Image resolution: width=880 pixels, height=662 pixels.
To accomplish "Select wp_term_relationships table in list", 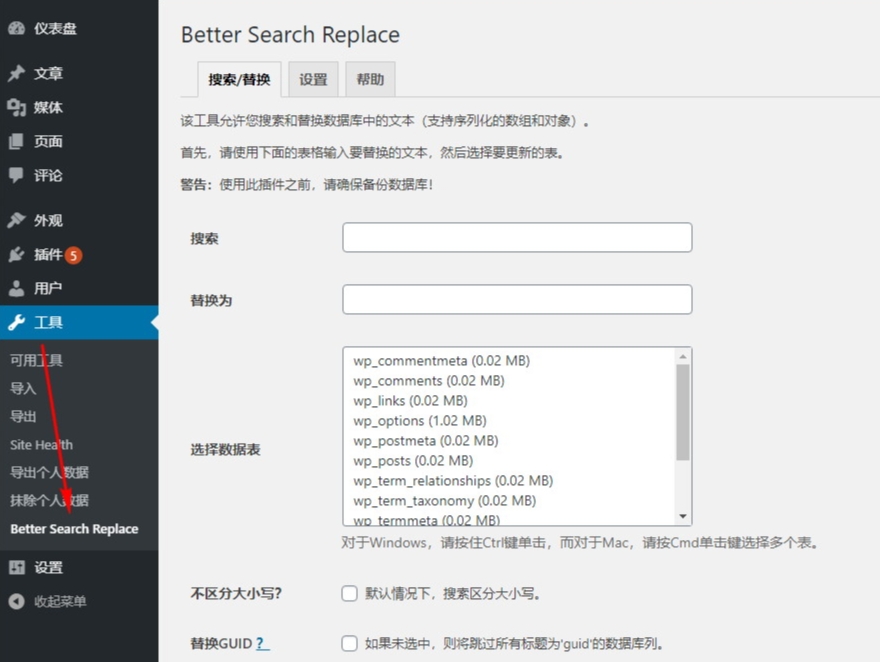I will (453, 481).
